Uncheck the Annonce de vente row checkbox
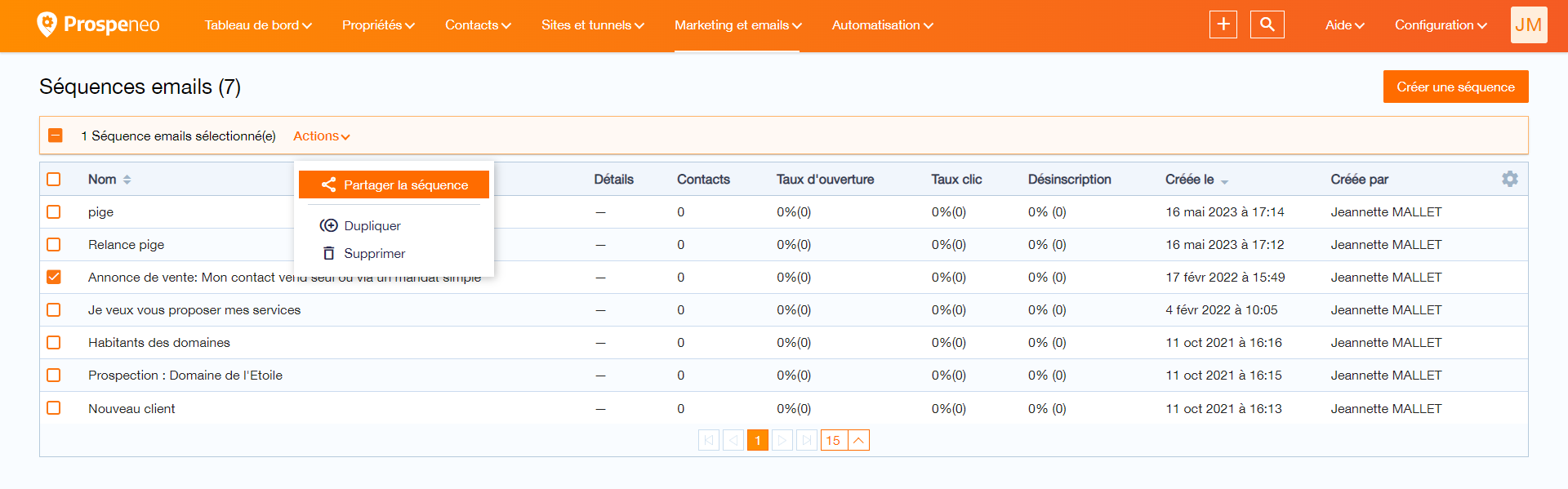The height and width of the screenshot is (489, 1568). pos(54,277)
